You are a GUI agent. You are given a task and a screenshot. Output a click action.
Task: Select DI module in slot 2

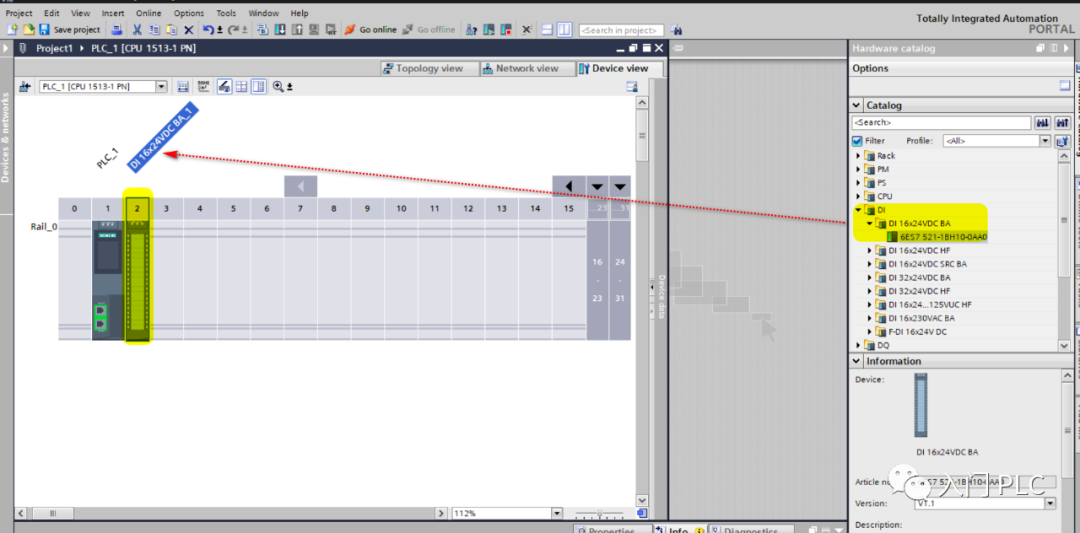point(138,280)
